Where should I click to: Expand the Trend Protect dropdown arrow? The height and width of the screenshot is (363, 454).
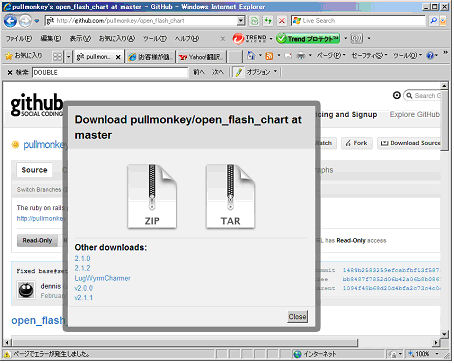(345, 39)
